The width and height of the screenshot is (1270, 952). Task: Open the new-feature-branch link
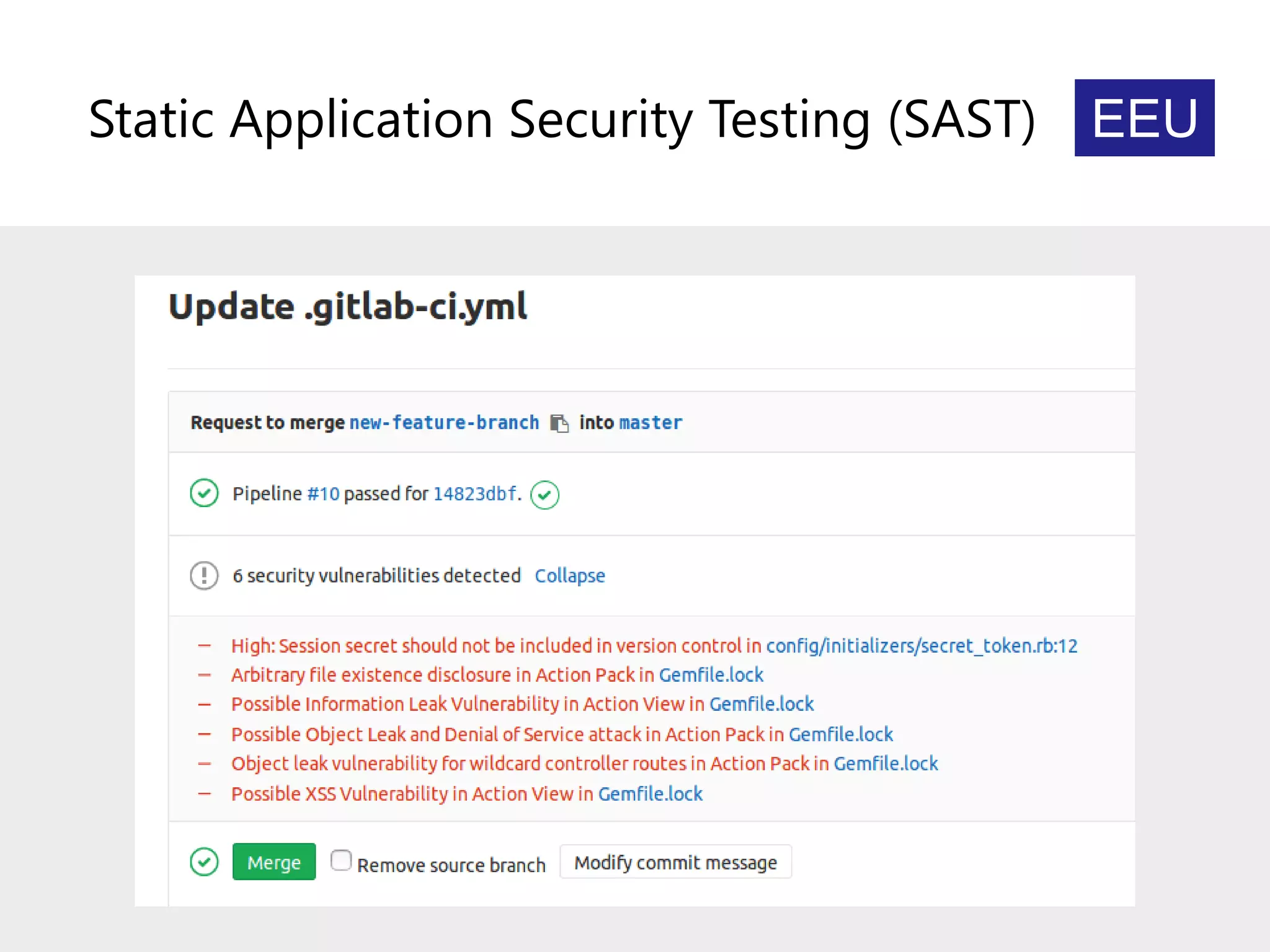[444, 423]
